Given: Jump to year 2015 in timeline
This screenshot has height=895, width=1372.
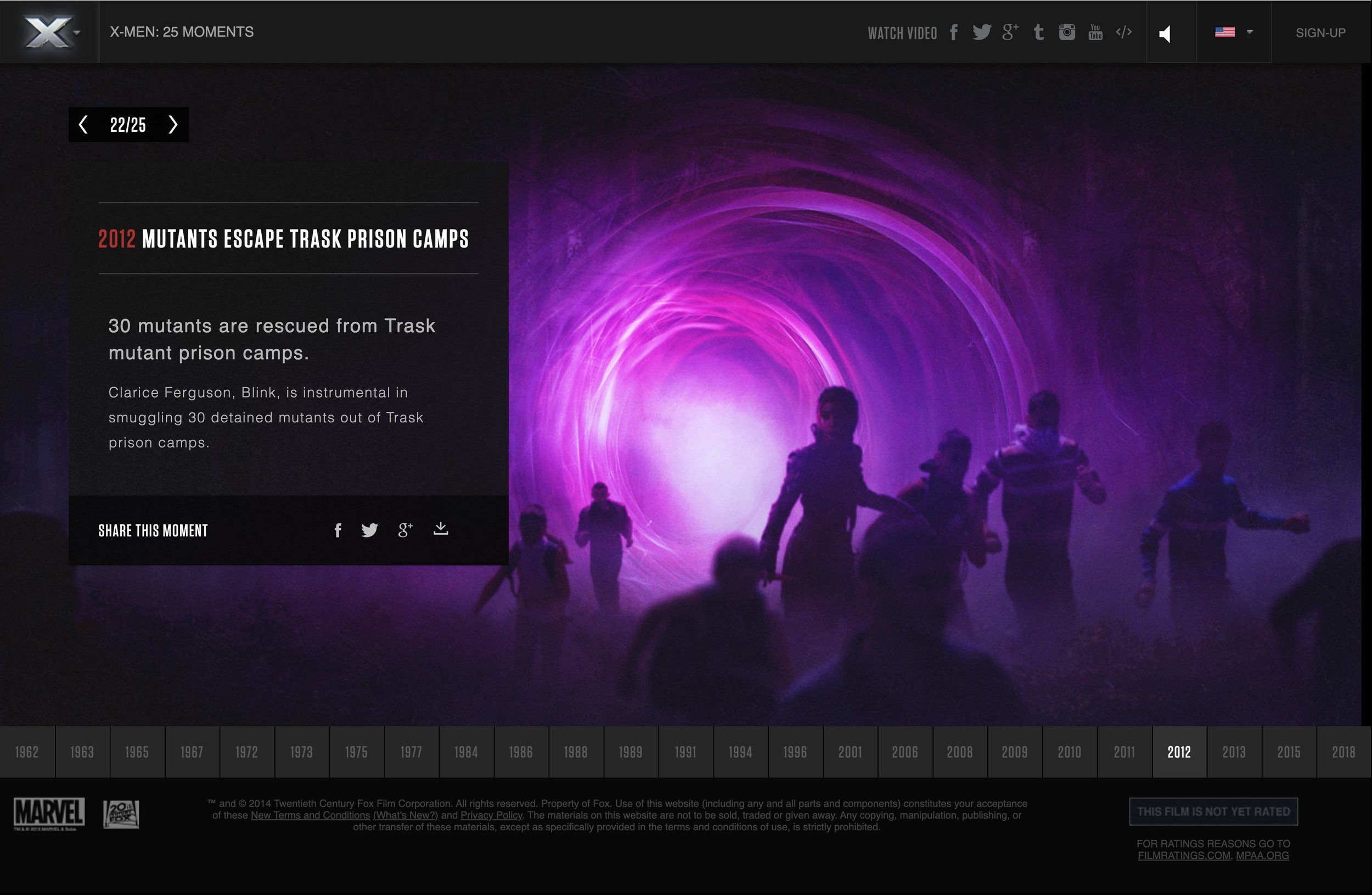Looking at the screenshot, I should 1289,752.
